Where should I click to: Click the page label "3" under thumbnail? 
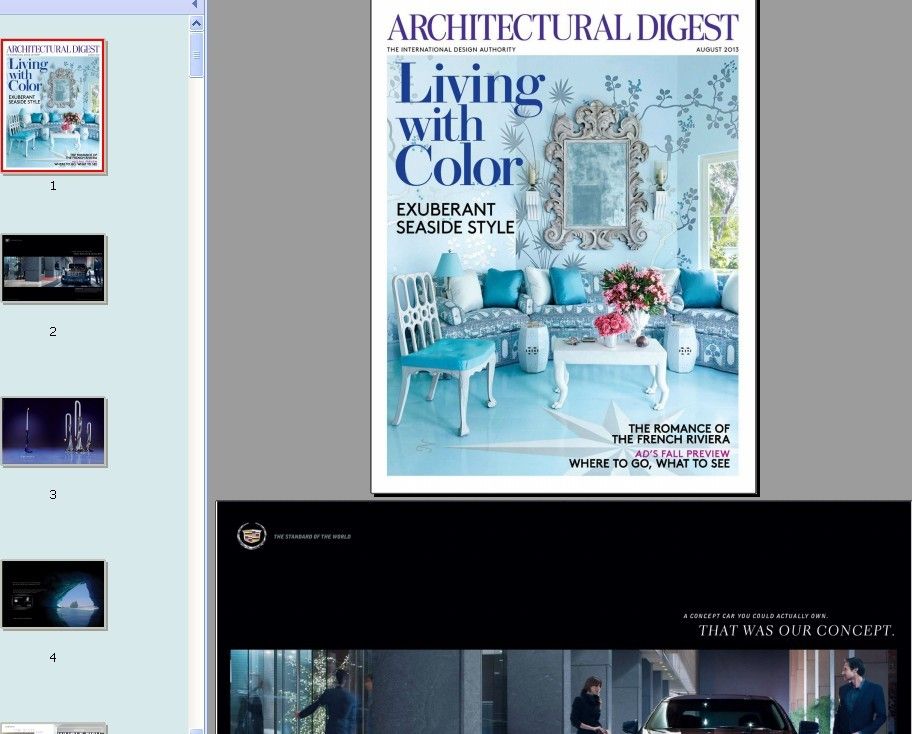point(53,494)
